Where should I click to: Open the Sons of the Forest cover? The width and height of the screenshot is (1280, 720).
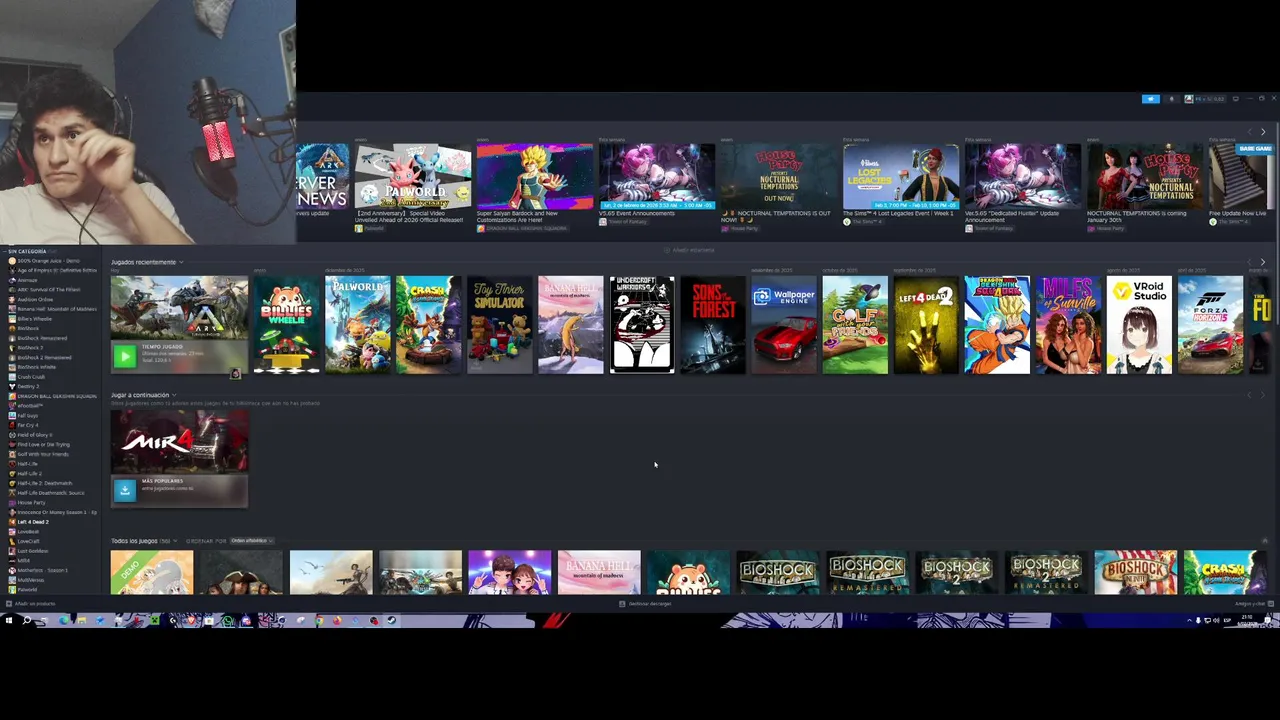tap(713, 325)
